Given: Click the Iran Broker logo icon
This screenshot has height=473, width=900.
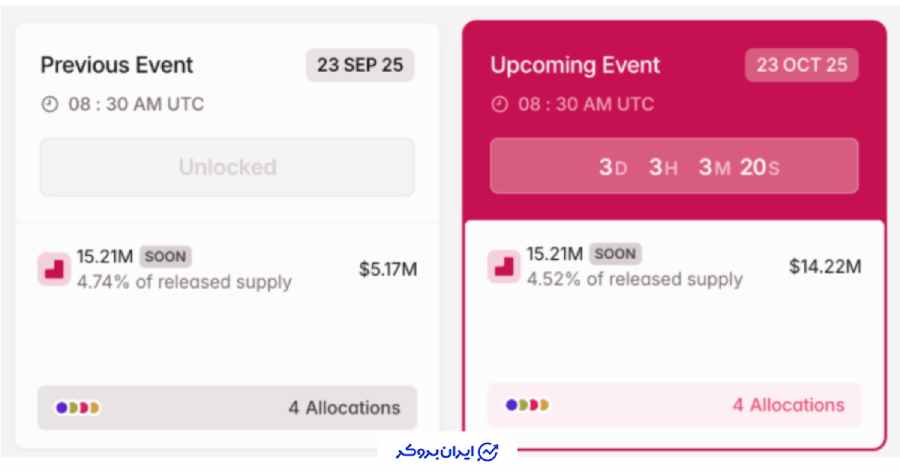Looking at the screenshot, I should 489,451.
